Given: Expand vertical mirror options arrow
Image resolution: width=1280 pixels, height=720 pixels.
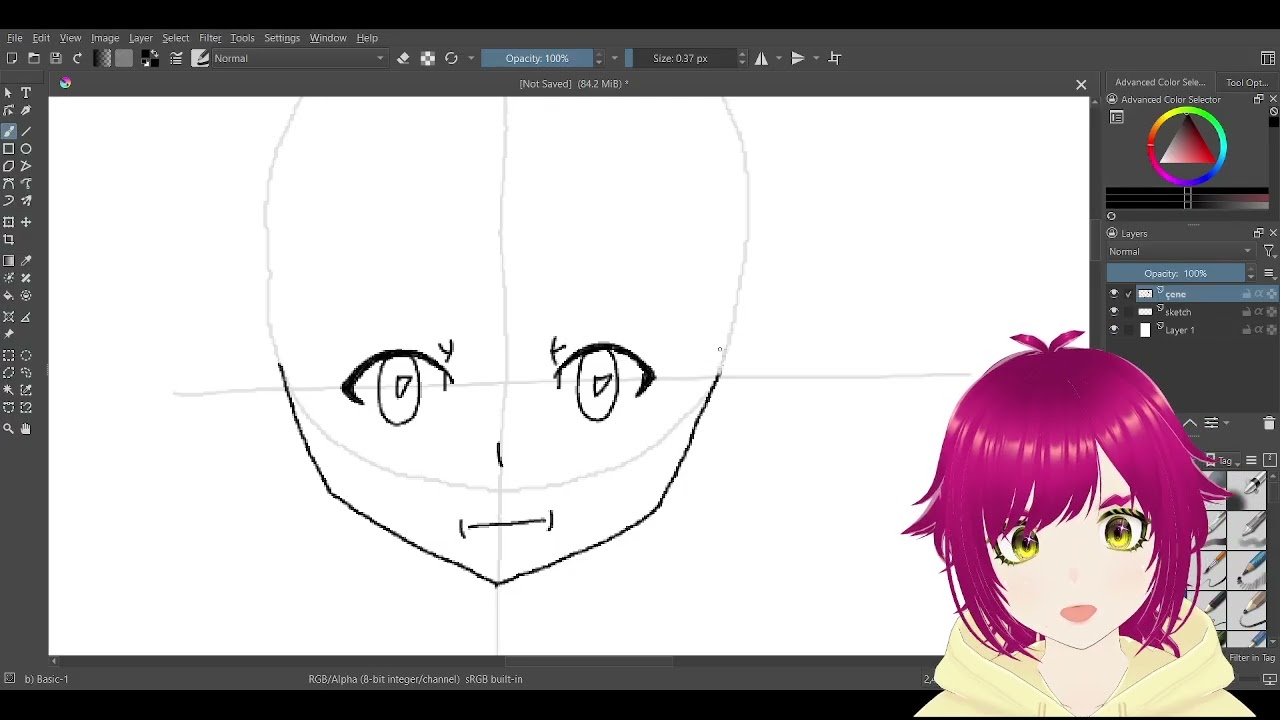Looking at the screenshot, I should [816, 58].
